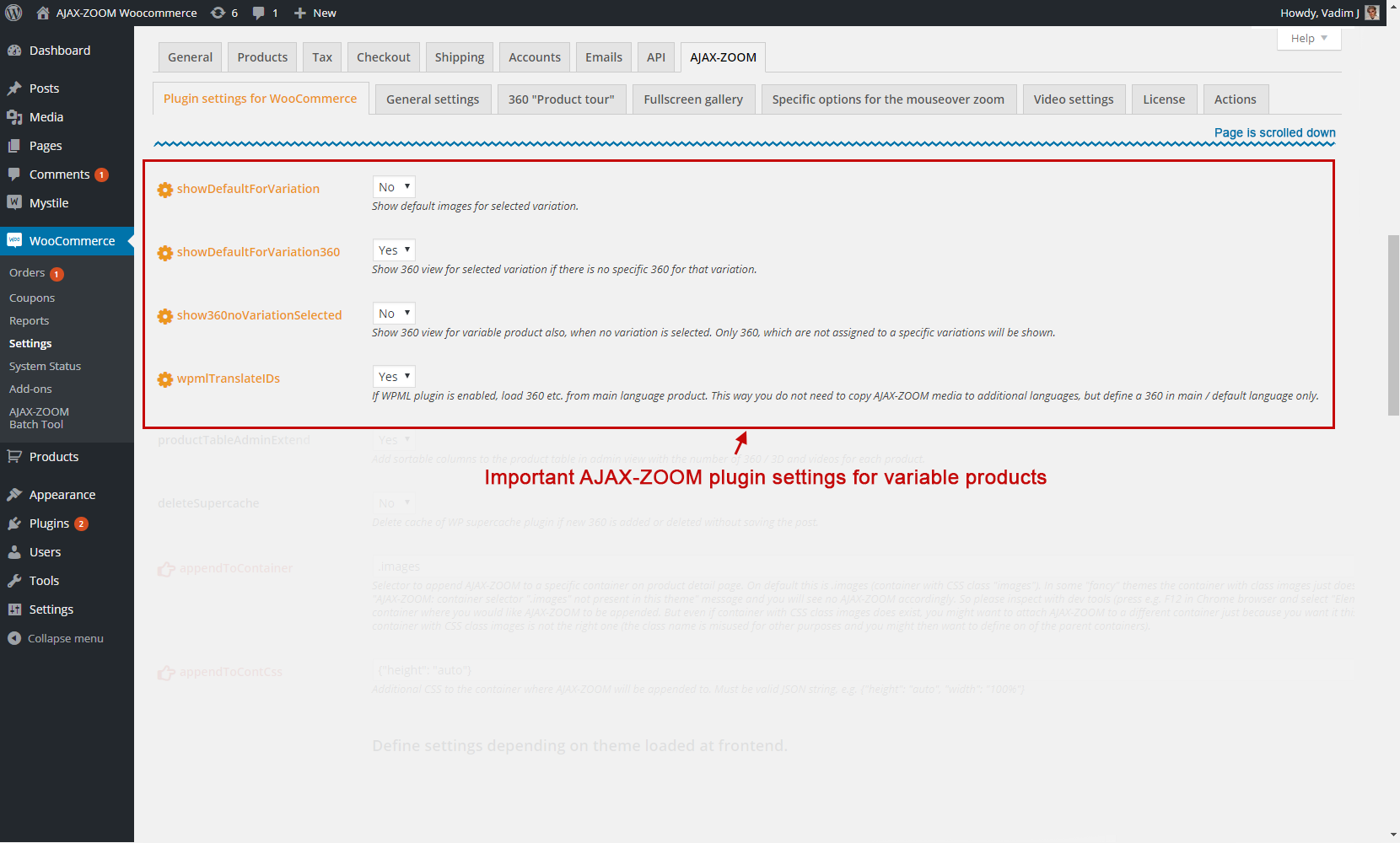Click the plus New content icon

click(x=299, y=13)
